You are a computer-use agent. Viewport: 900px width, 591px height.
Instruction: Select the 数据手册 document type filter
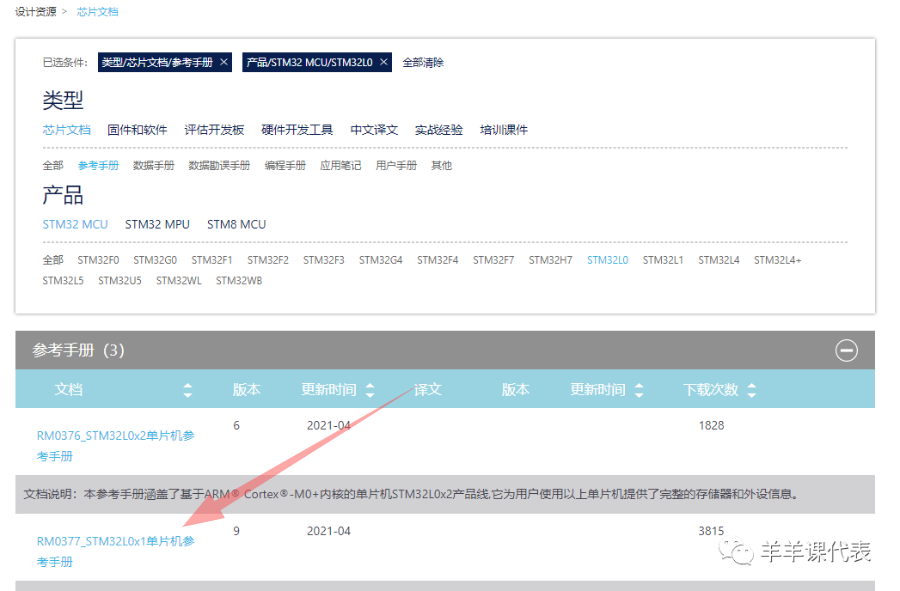pos(153,165)
